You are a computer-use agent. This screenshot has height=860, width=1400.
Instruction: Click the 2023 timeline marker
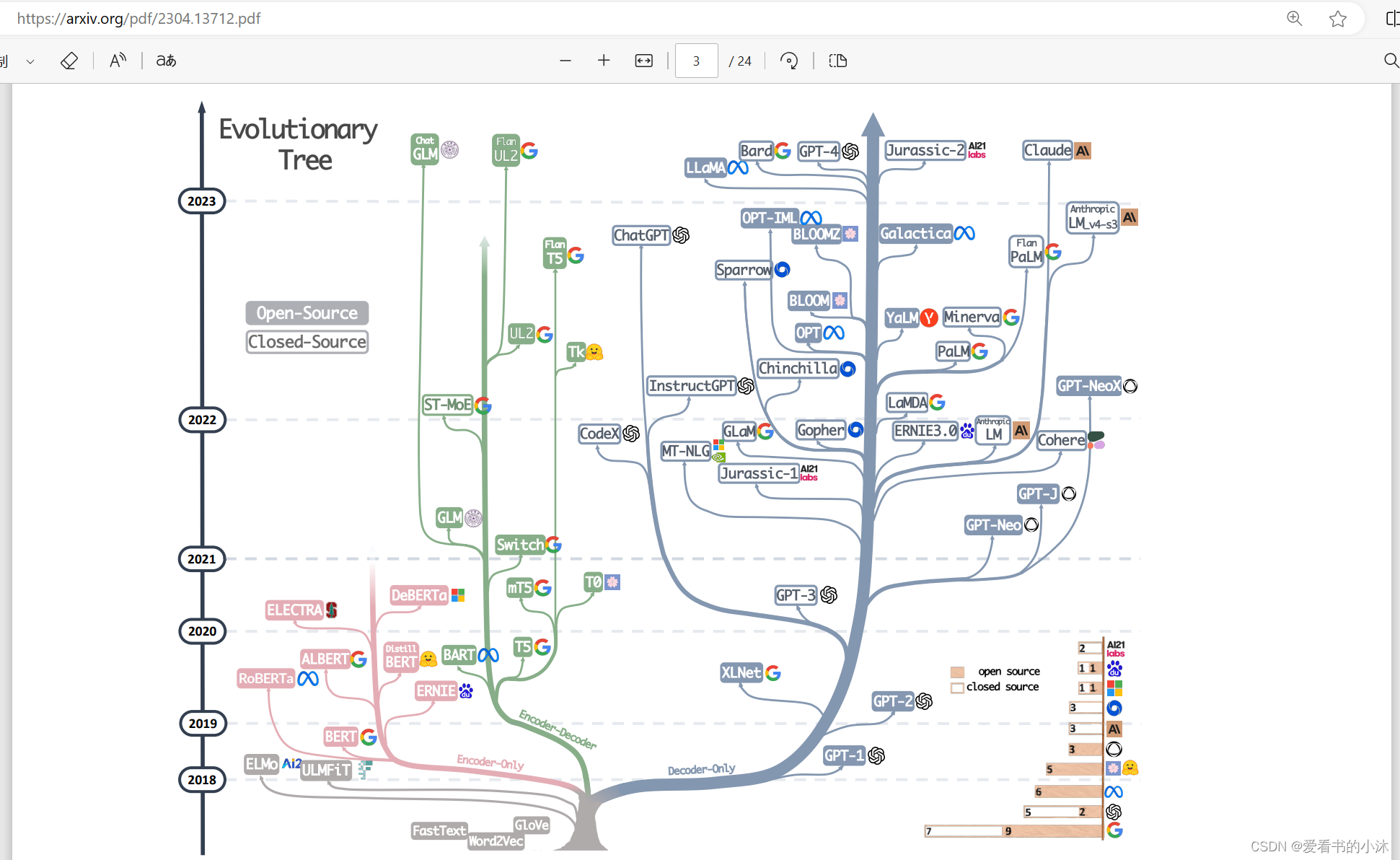202,201
